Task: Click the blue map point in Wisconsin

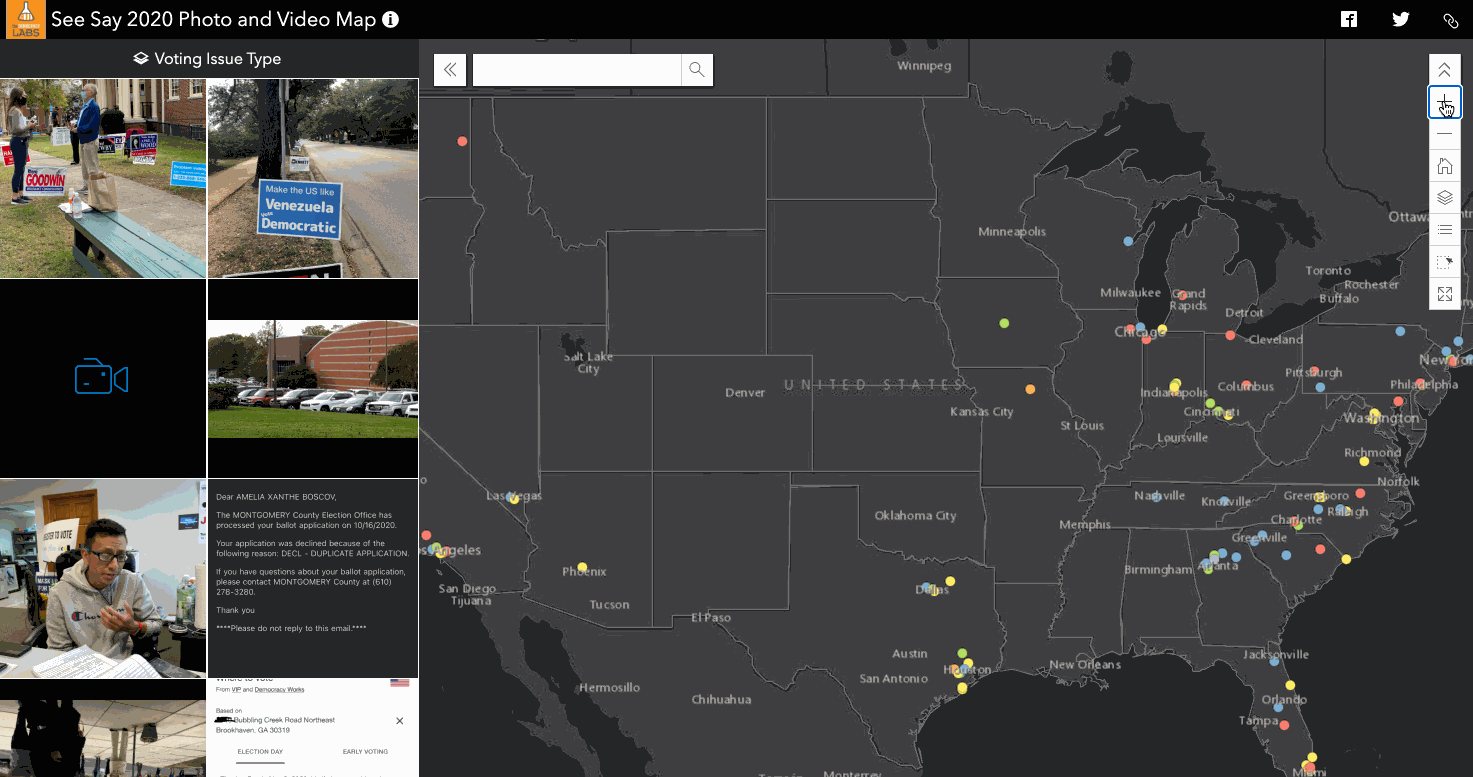Action: 1128,241
